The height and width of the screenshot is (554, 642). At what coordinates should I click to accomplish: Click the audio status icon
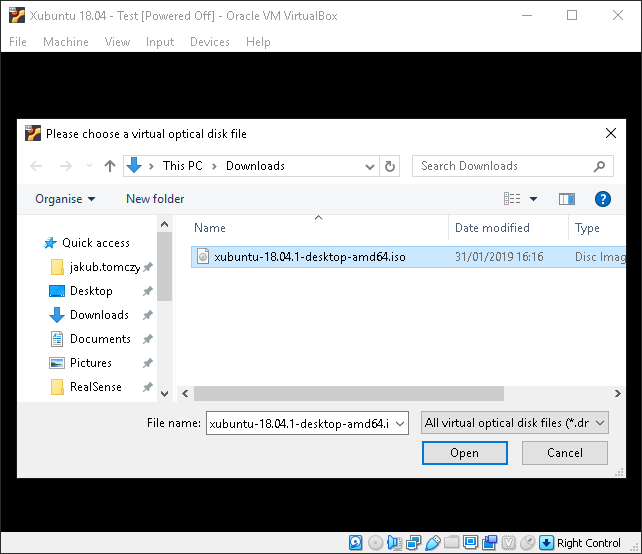click(x=394, y=543)
